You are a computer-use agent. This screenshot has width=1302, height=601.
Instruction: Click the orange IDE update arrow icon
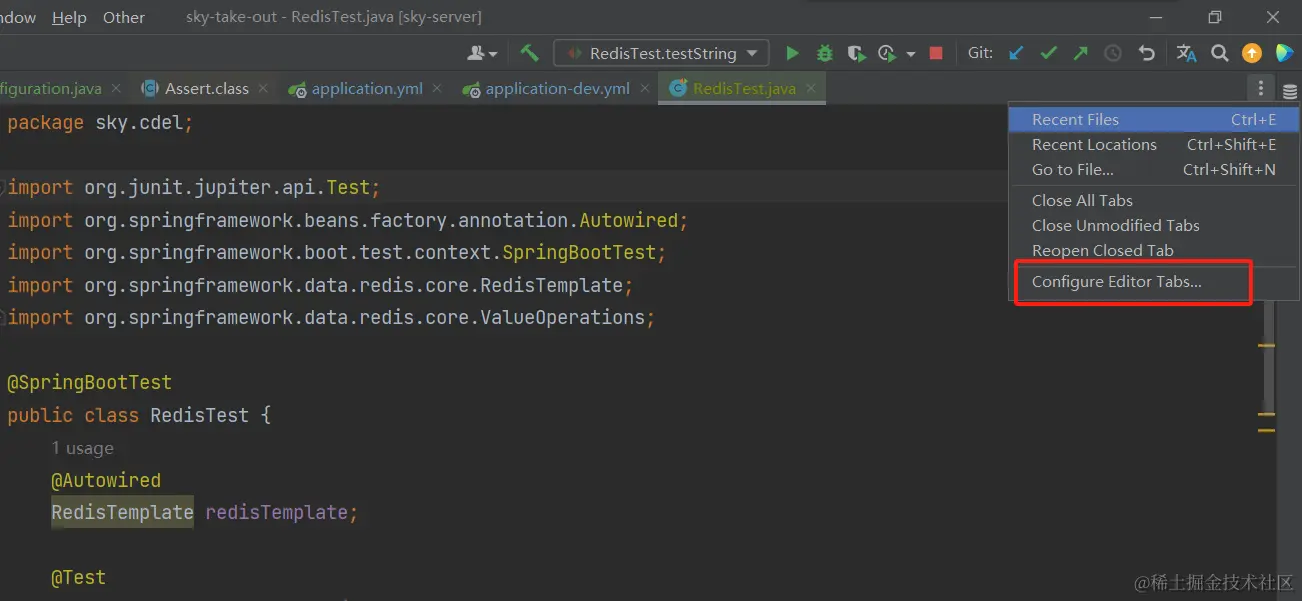point(1252,53)
